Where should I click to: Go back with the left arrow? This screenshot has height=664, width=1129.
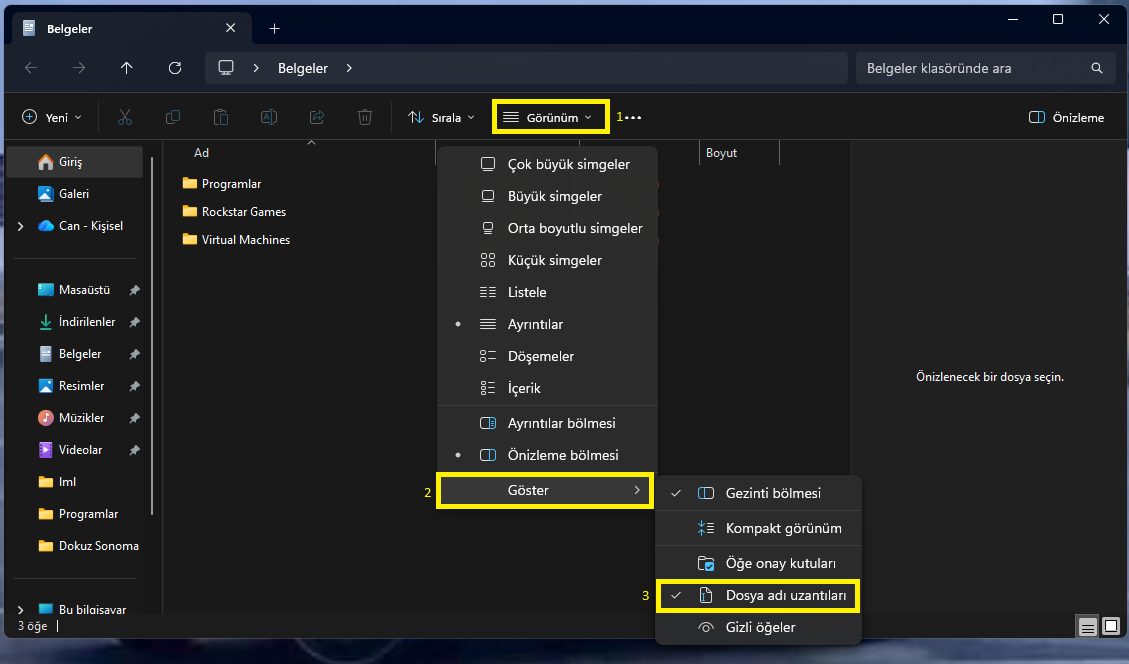tap(31, 68)
